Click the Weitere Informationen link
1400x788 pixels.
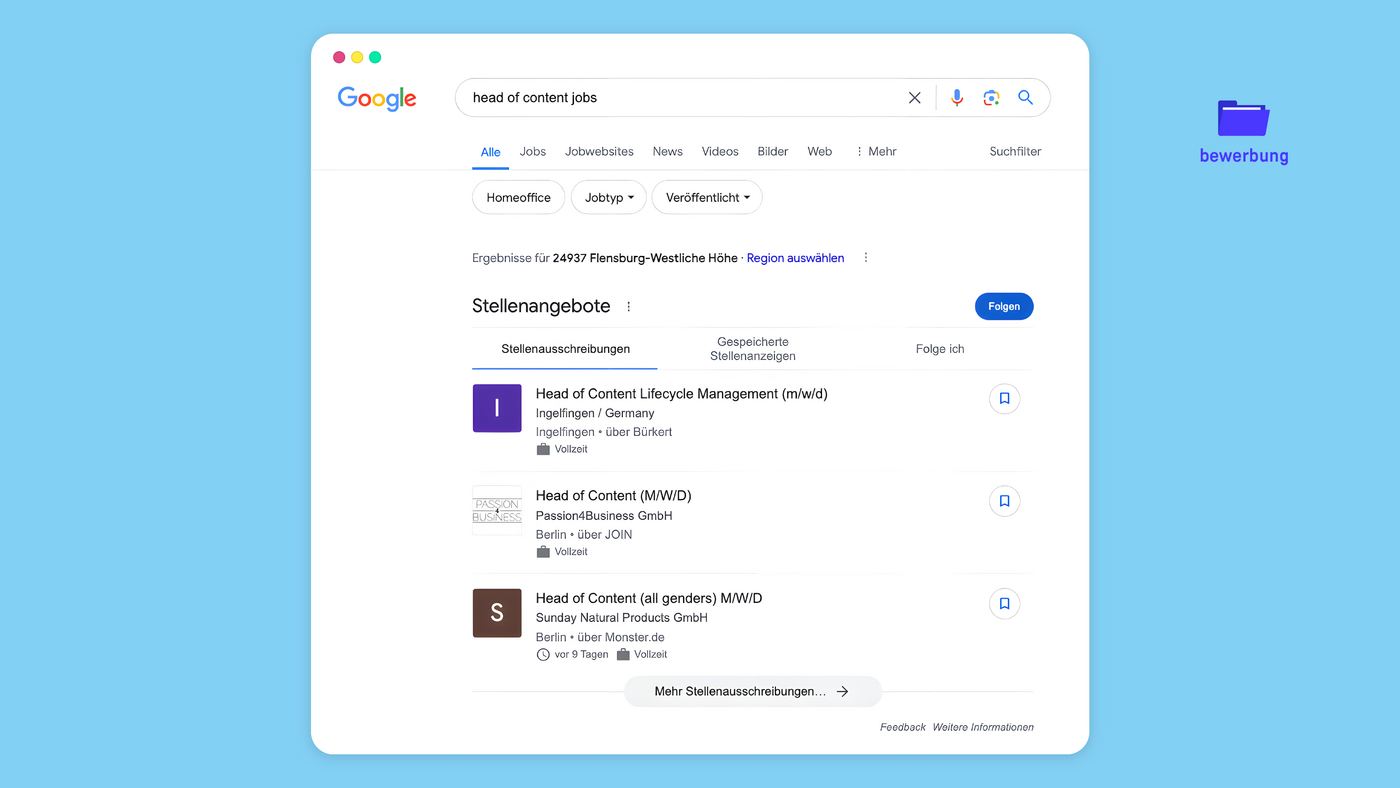(x=983, y=727)
